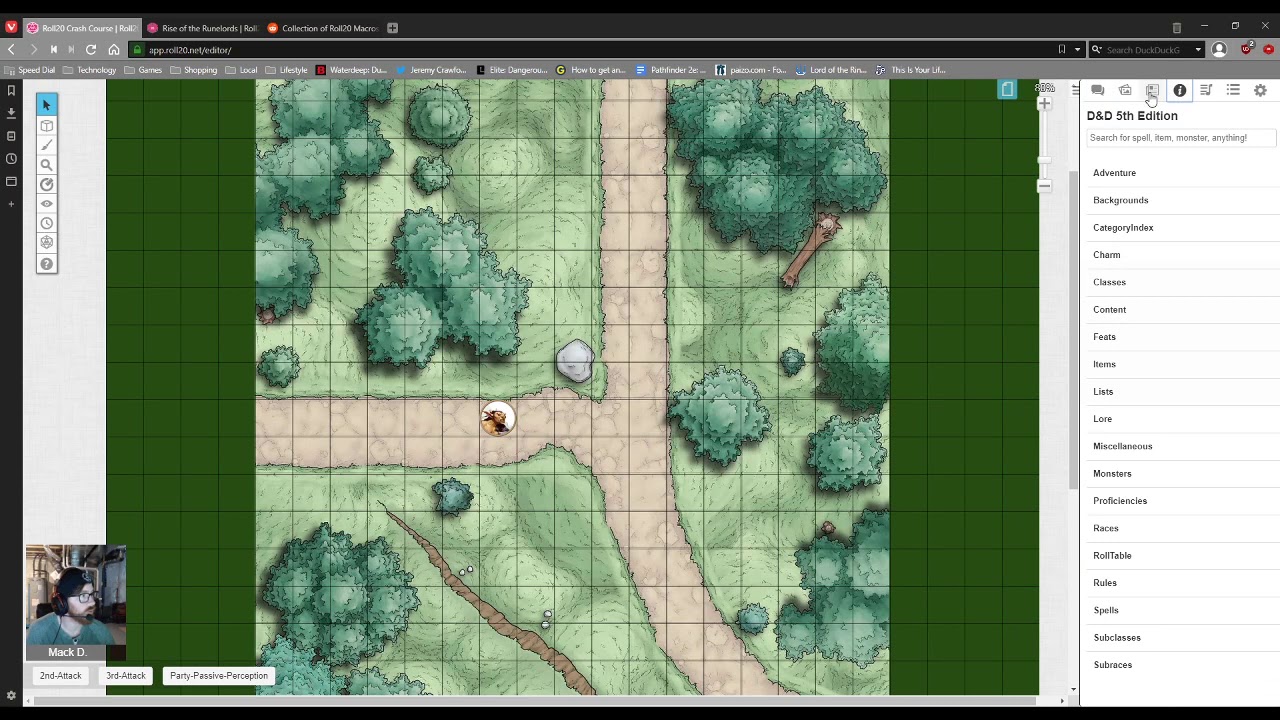Open the Dice Rolling d20 tool

point(46,243)
